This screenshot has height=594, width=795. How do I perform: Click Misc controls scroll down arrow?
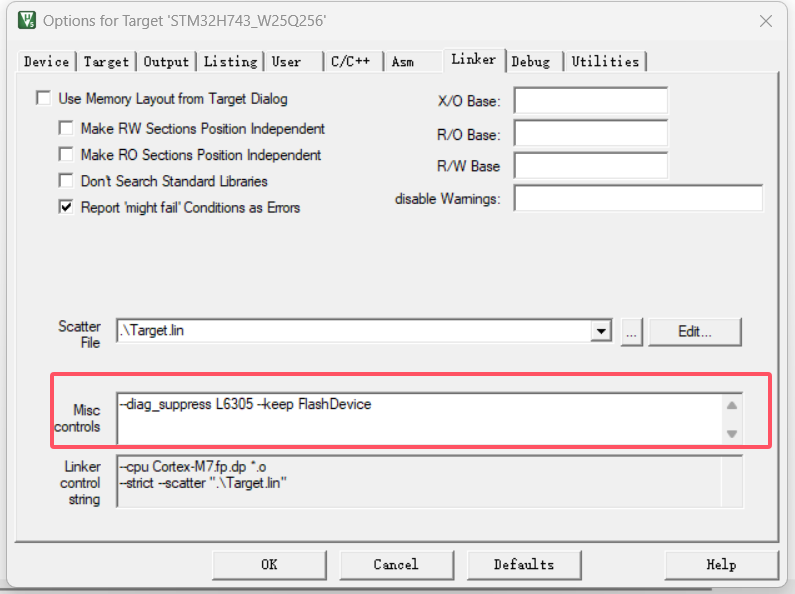coord(732,434)
